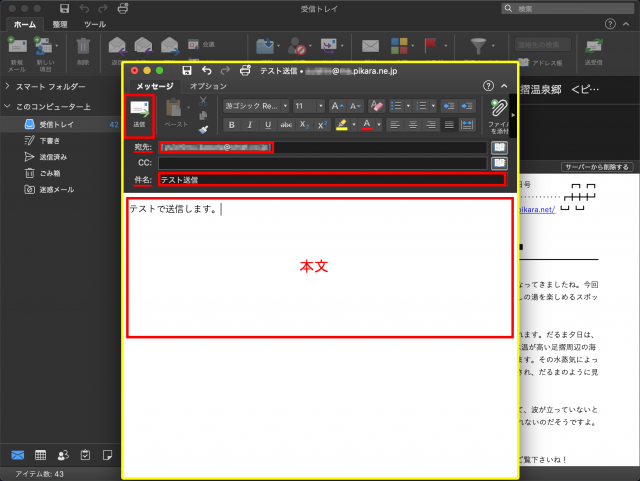Click the red font color swatch

pos(367,125)
